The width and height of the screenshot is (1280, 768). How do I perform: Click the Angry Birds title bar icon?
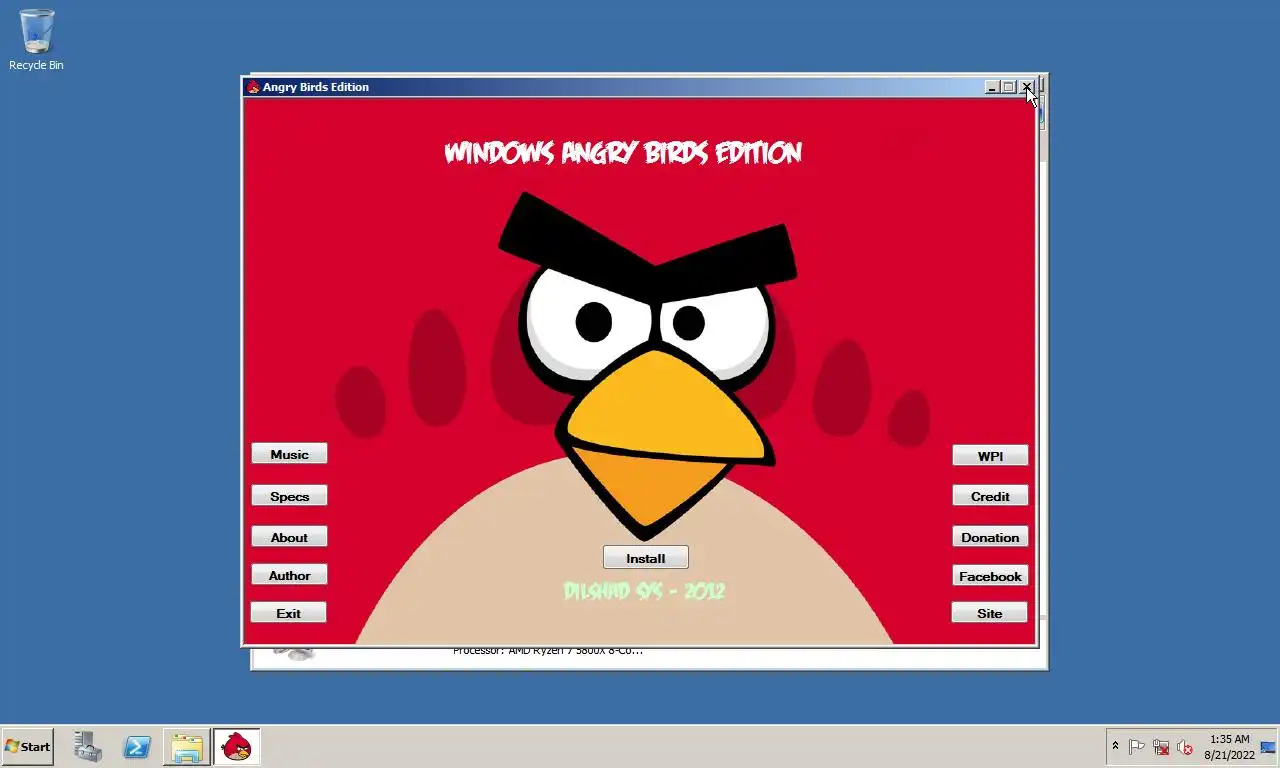click(x=253, y=87)
